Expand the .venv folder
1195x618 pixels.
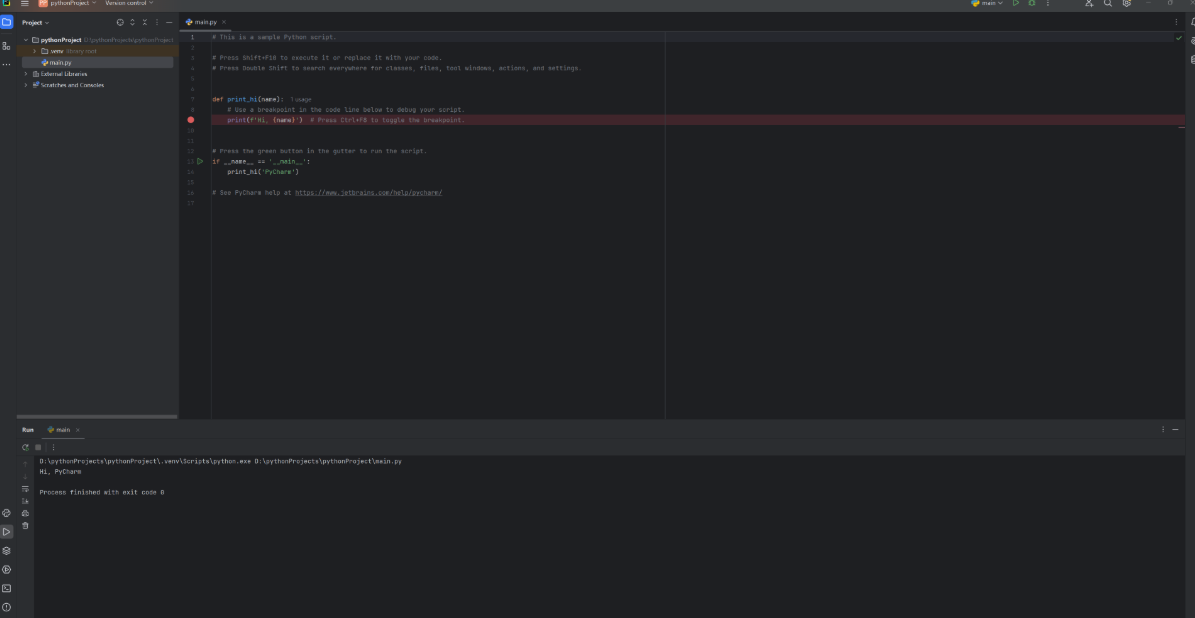click(x=35, y=51)
